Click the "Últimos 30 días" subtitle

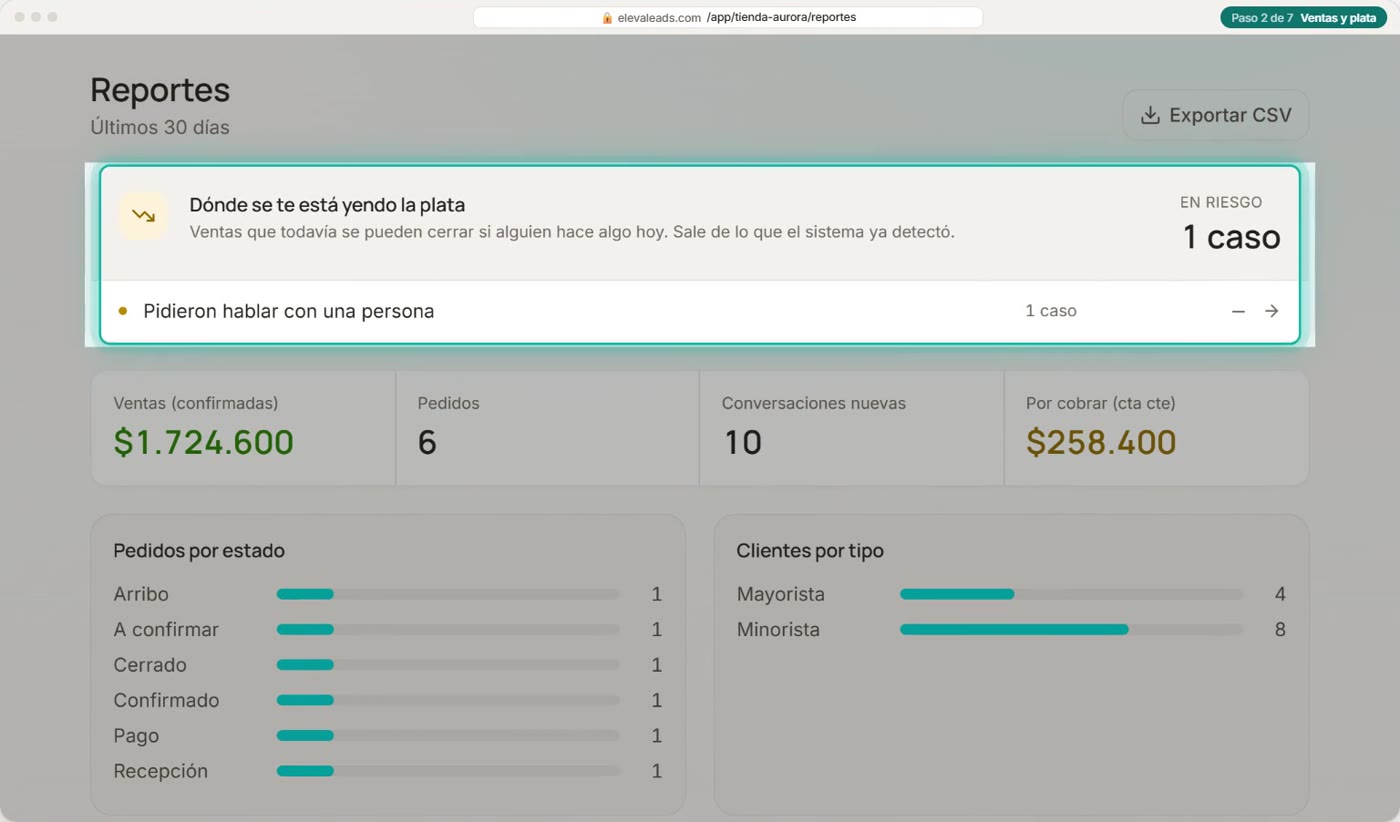(x=160, y=128)
